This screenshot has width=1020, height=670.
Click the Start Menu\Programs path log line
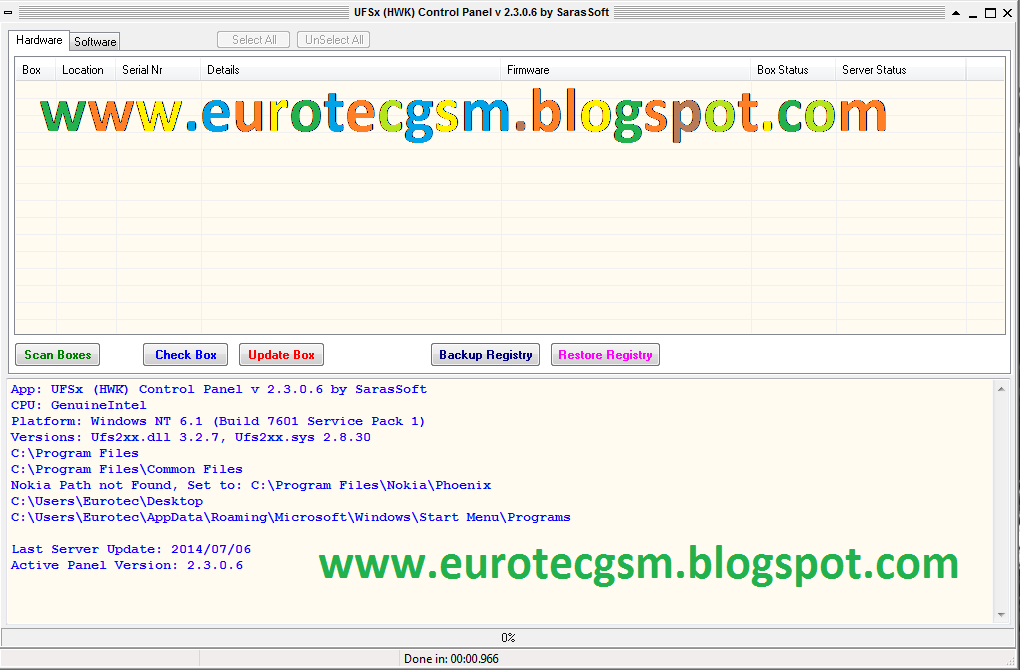[x=291, y=517]
